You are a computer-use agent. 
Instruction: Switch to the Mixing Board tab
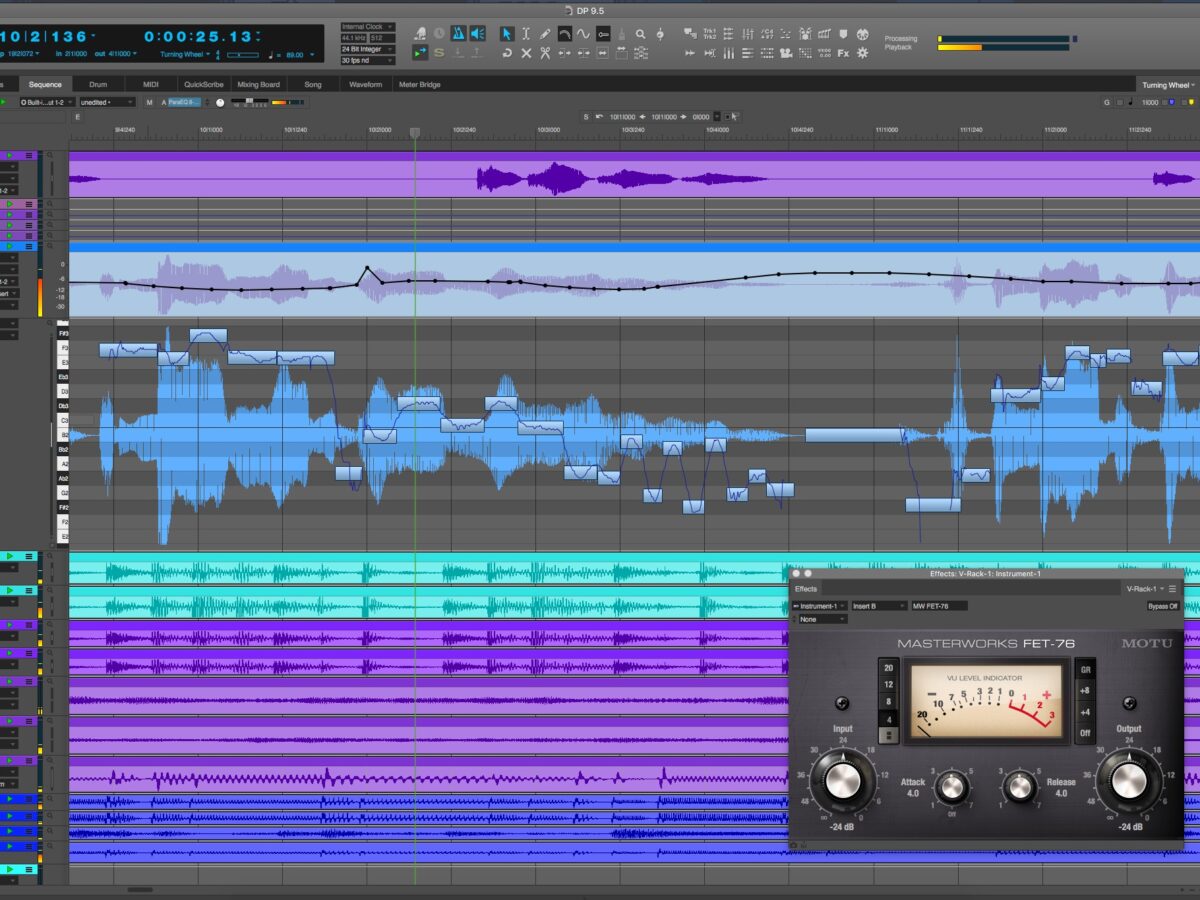tap(258, 85)
